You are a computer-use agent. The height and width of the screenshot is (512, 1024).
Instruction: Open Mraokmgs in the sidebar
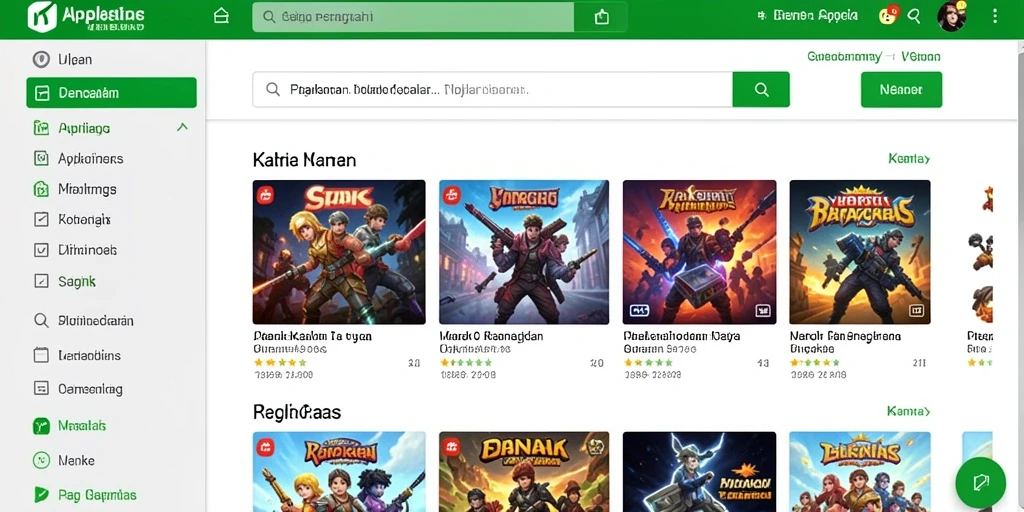coord(87,189)
